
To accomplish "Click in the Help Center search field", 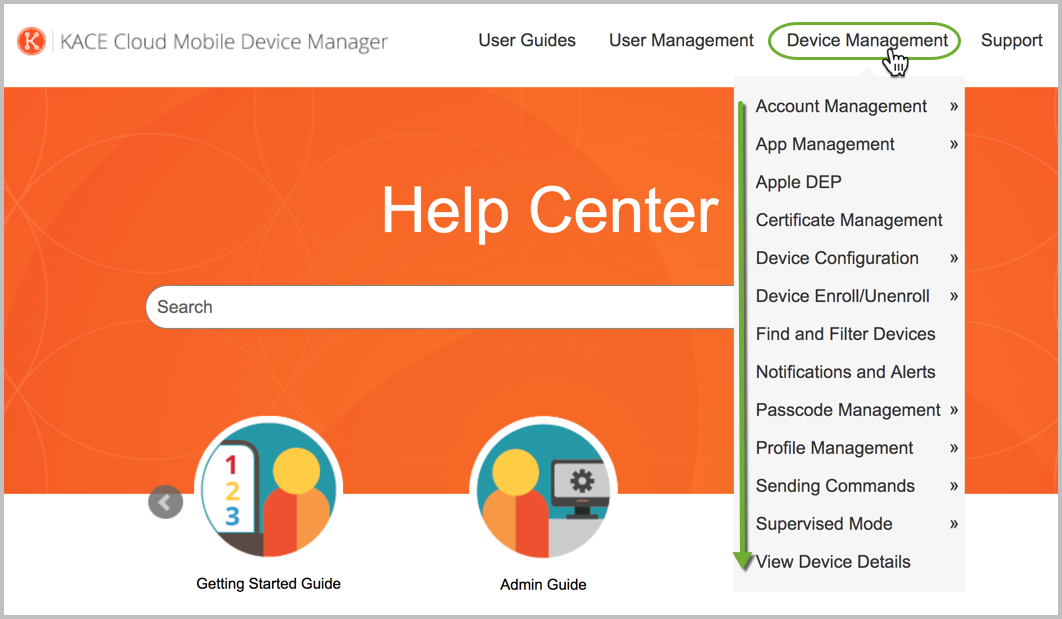I will [440, 308].
